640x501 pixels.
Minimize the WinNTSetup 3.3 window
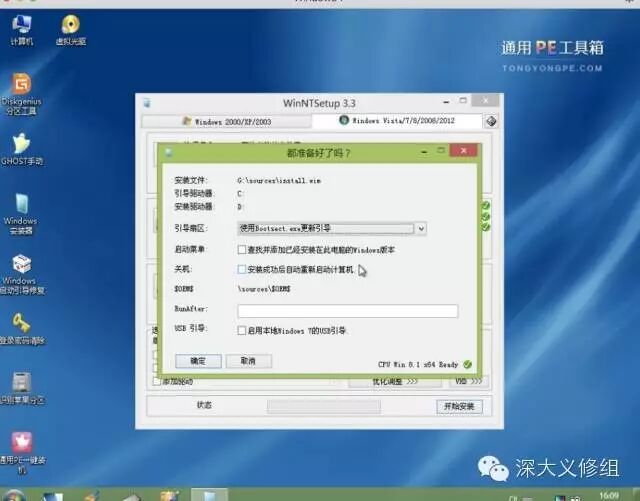(x=446, y=102)
